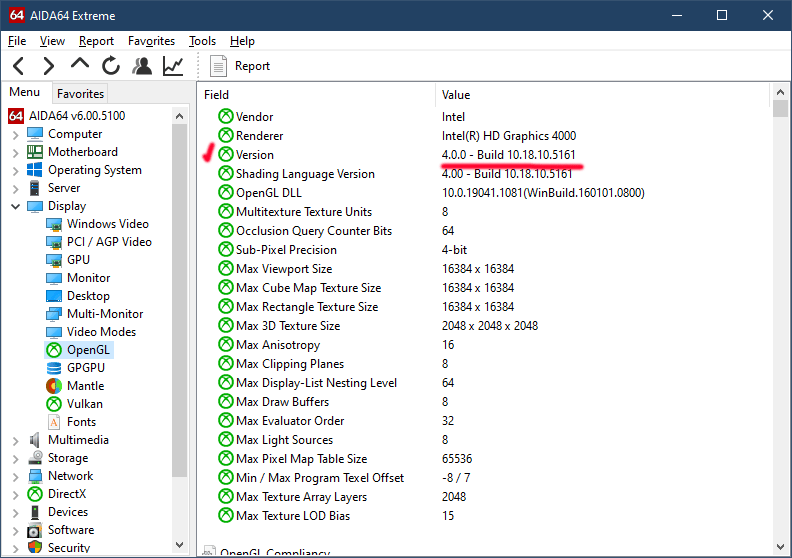Select the Security shield icon
The height and width of the screenshot is (558, 792).
[35, 547]
